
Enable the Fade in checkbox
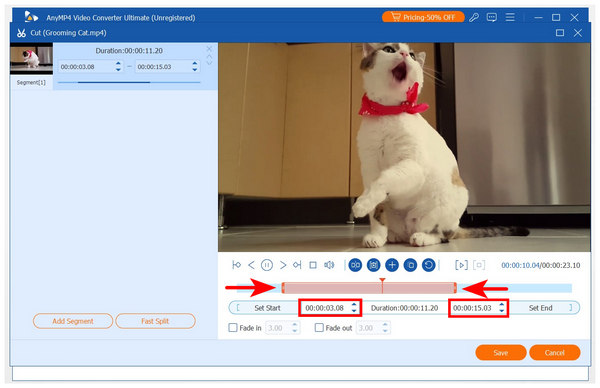233,328
